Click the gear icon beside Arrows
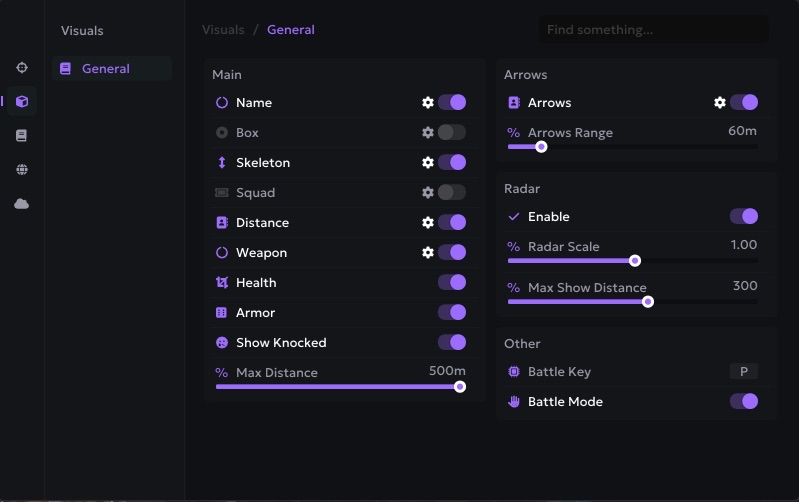Screen dimensions: 799x502 pyautogui.click(x=720, y=103)
